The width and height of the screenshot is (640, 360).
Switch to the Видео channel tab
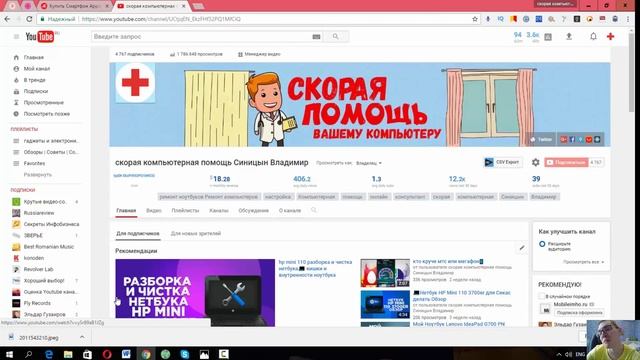click(x=154, y=211)
